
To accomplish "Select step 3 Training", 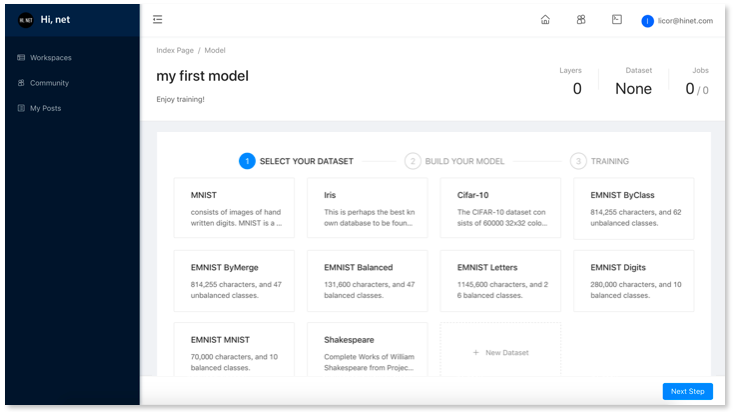I will [601, 161].
